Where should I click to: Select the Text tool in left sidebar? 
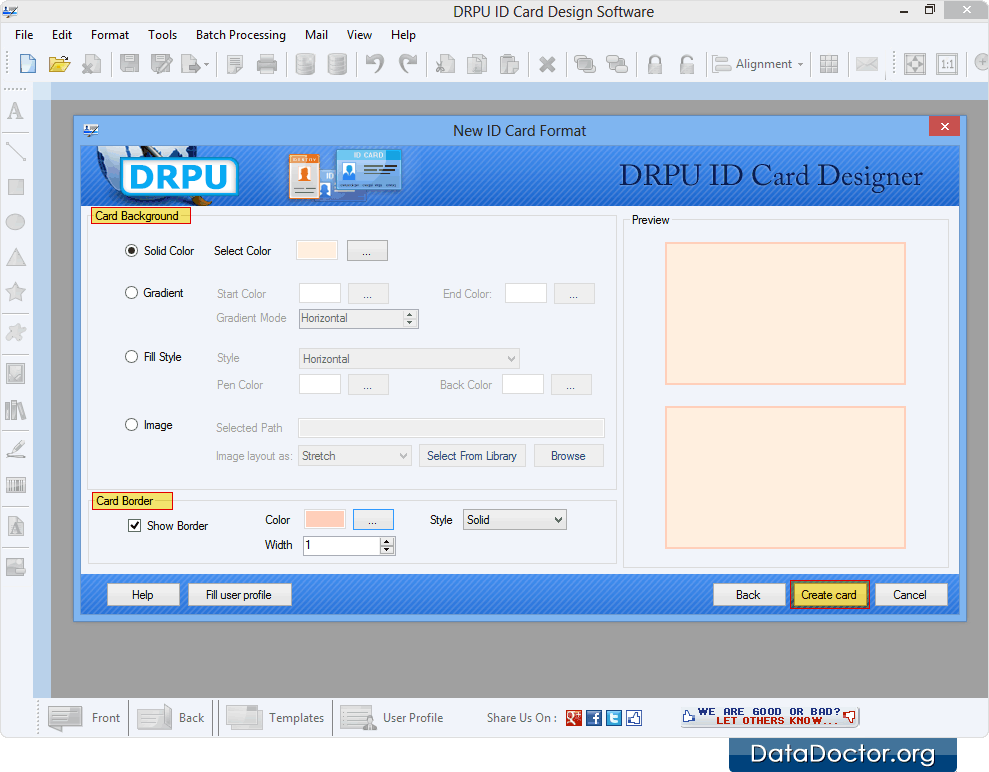15,111
